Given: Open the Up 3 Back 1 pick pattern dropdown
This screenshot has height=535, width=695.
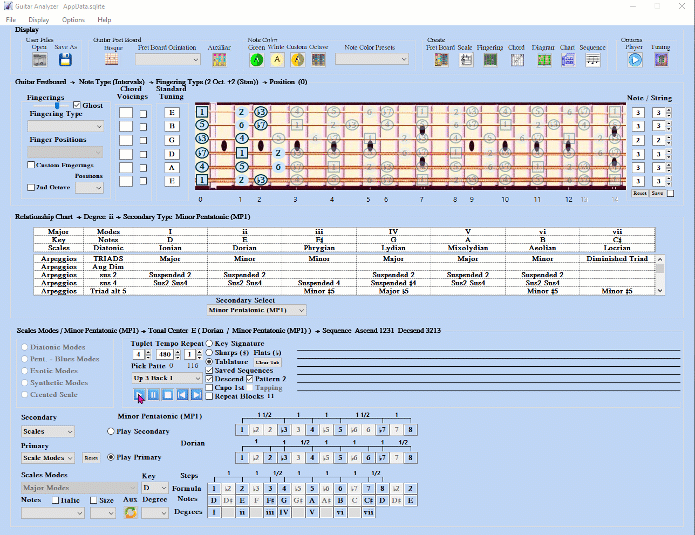Looking at the screenshot, I should click(167, 378).
